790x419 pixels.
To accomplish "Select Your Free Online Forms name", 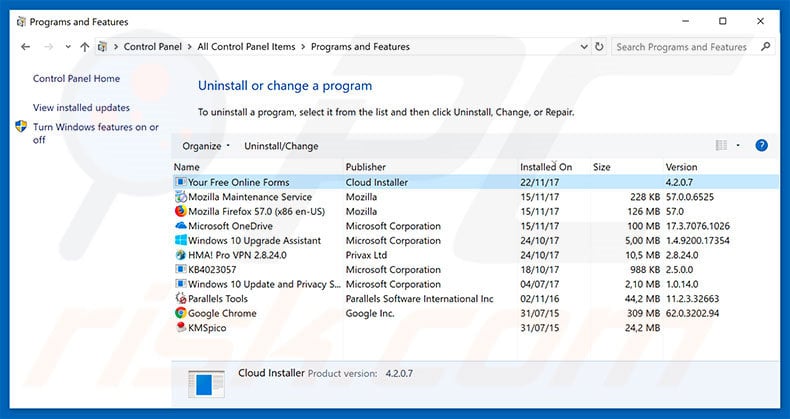I will pos(239,182).
